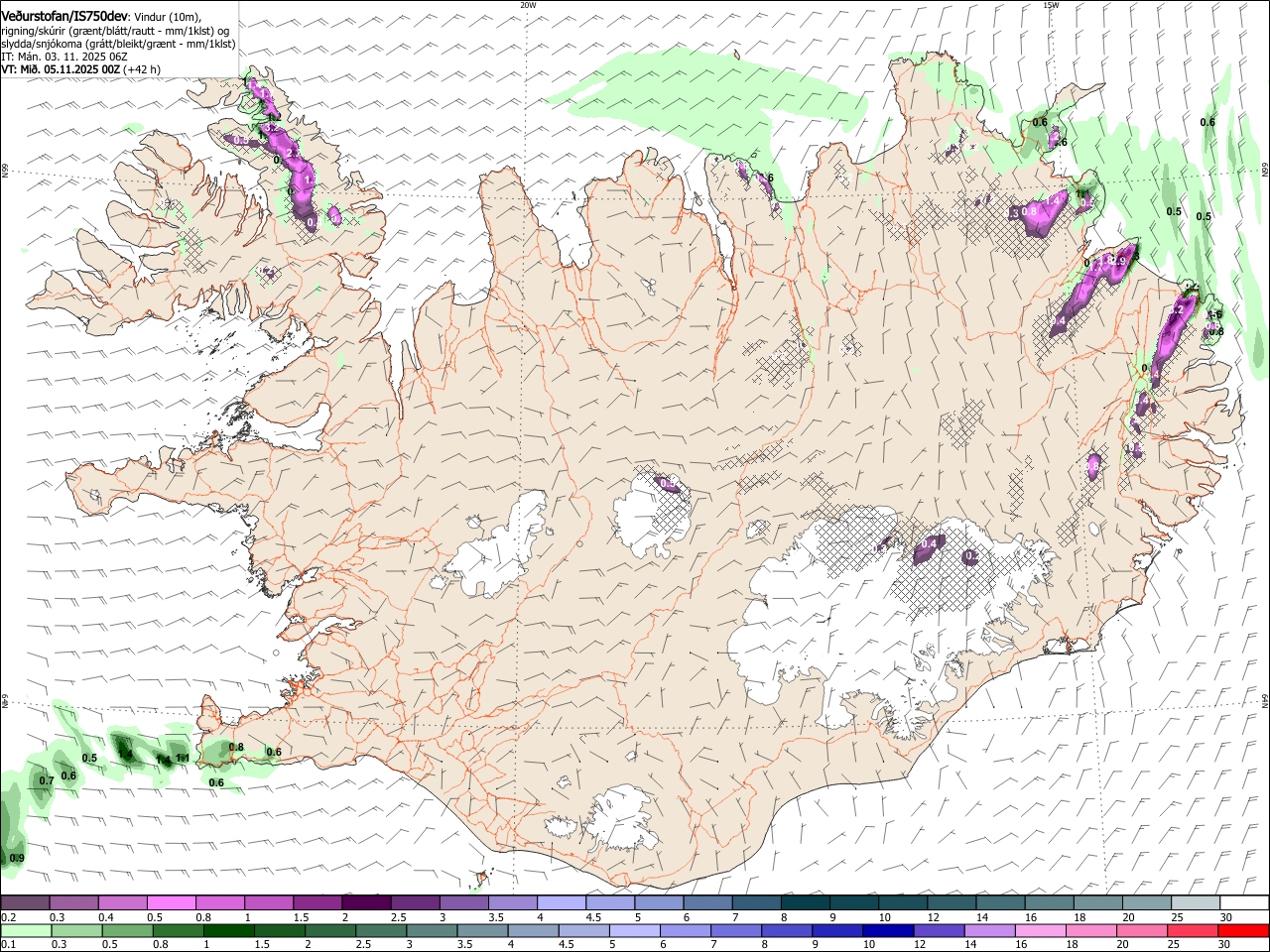This screenshot has height=952, width=1270.
Task: Select pale grey upper legend swatch 25–30
Action: click(x=1194, y=902)
